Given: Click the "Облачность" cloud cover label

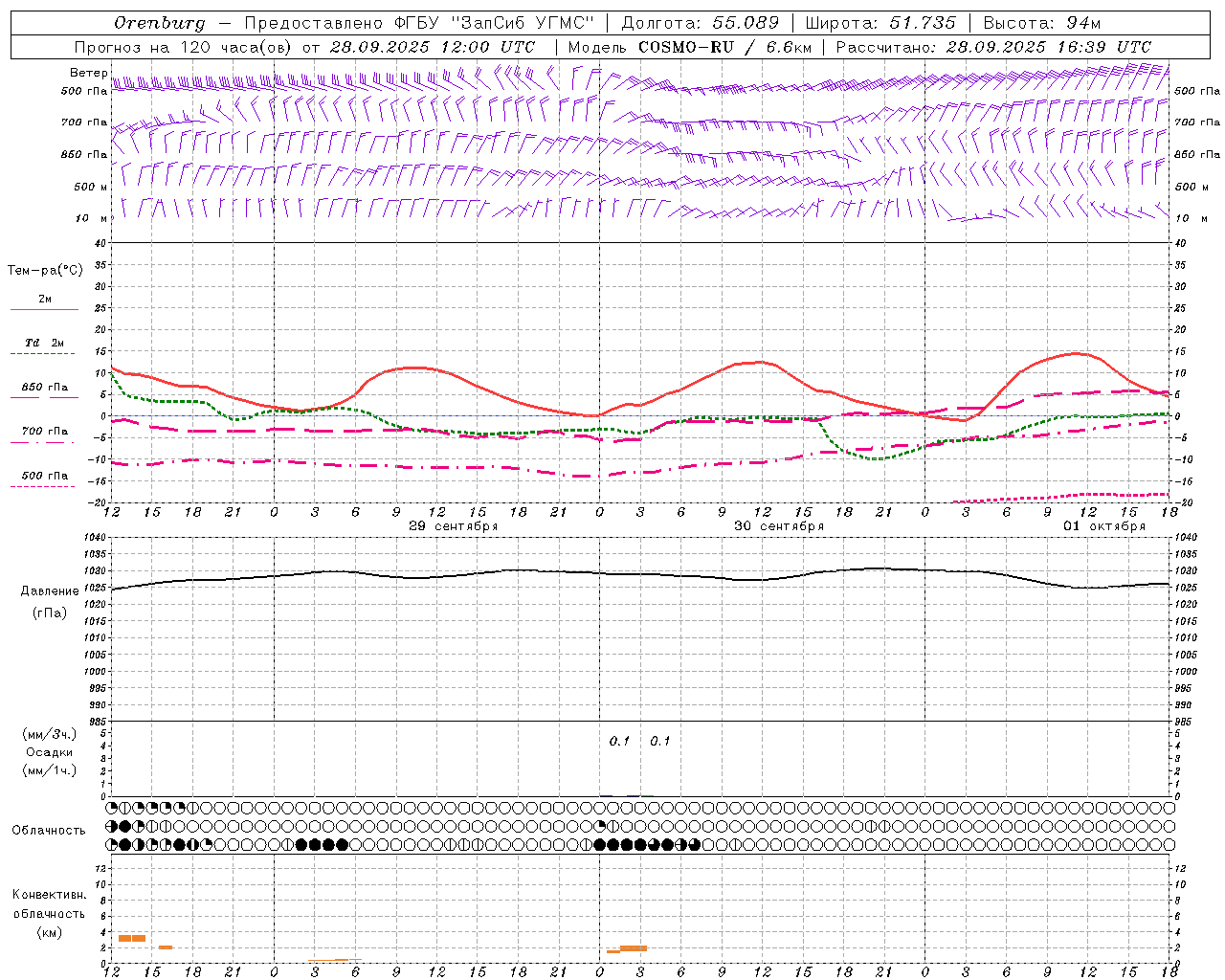Looking at the screenshot, I should coord(49,831).
